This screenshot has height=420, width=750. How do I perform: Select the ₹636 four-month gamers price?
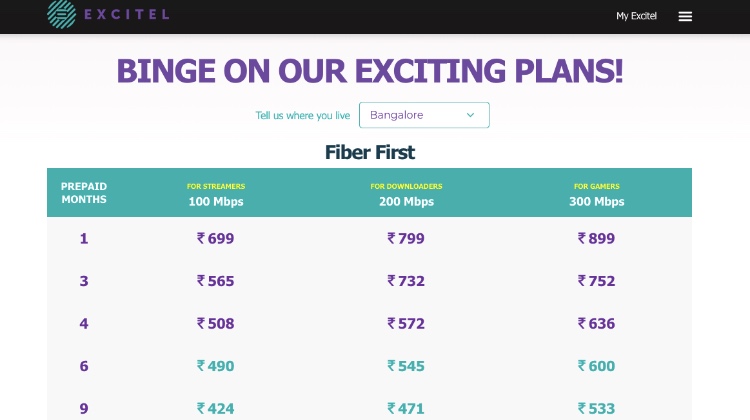point(596,323)
